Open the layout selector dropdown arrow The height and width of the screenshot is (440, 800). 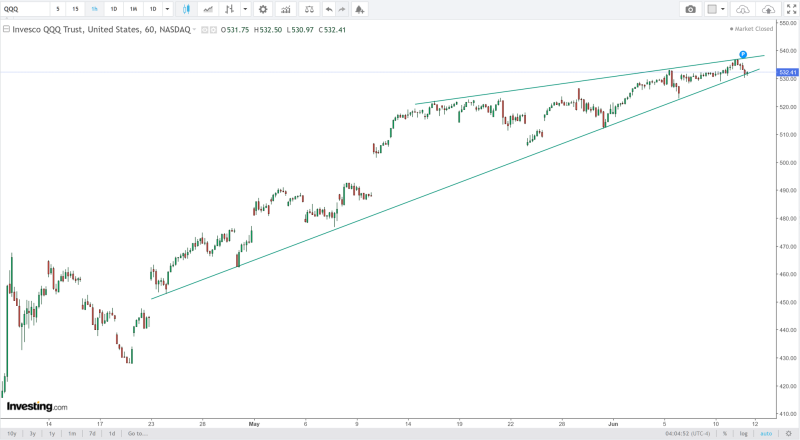[x=723, y=9]
